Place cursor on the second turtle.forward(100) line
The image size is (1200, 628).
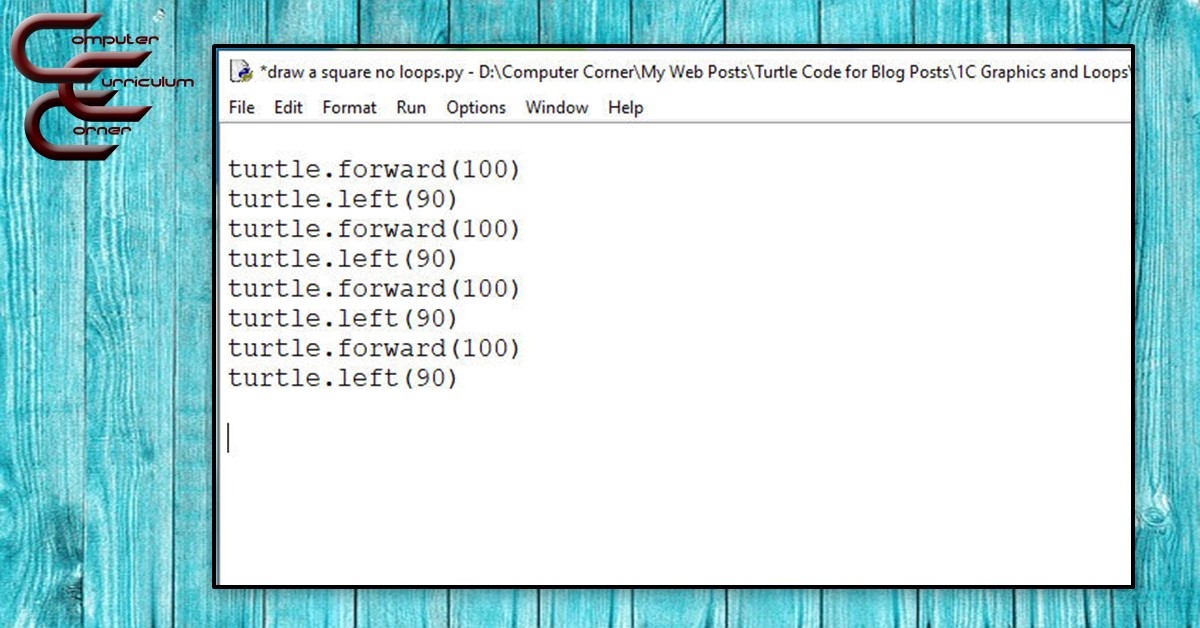click(374, 230)
